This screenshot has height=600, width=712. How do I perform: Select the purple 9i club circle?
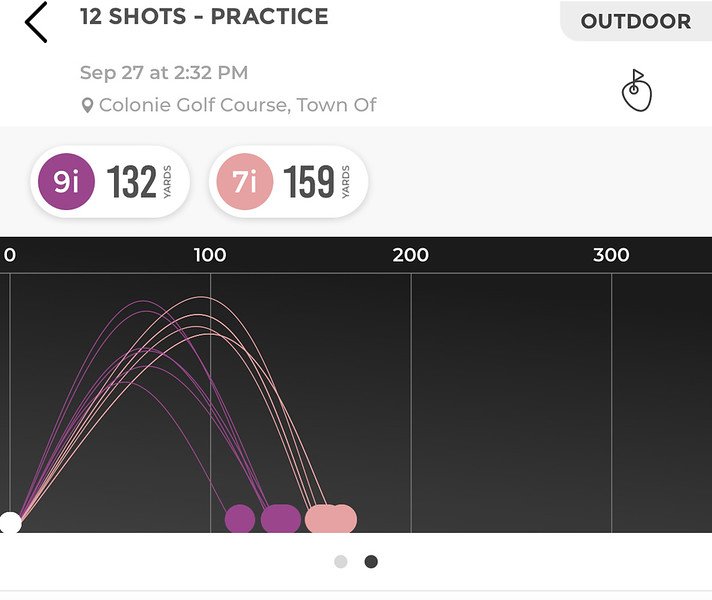pyautogui.click(x=66, y=181)
